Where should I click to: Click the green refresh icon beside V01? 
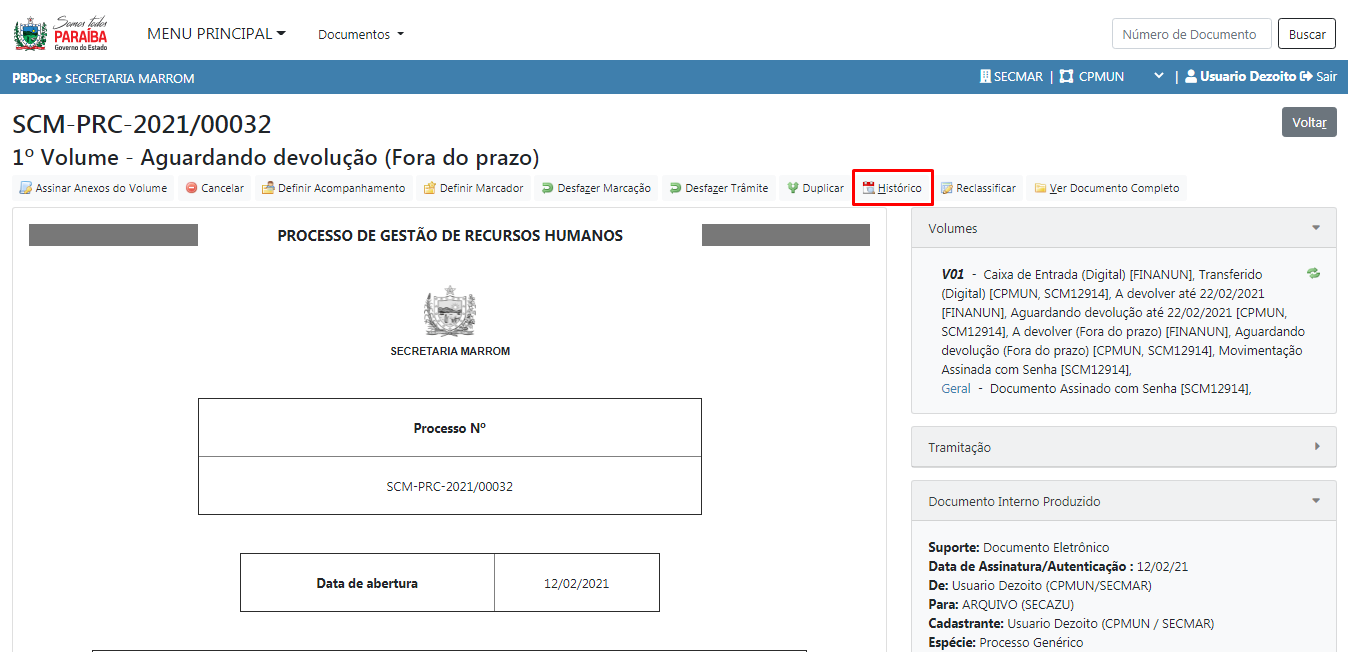[1313, 273]
